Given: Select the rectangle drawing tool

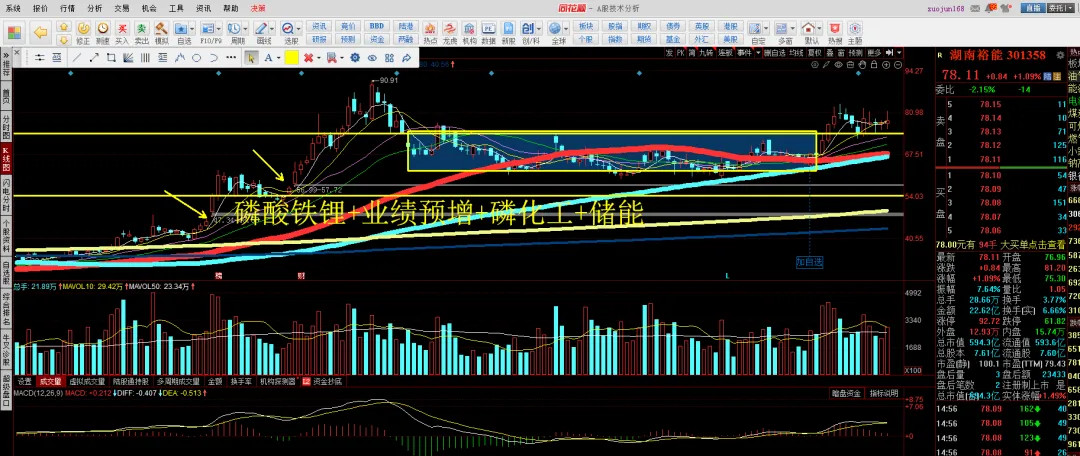Looking at the screenshot, I should (111, 58).
